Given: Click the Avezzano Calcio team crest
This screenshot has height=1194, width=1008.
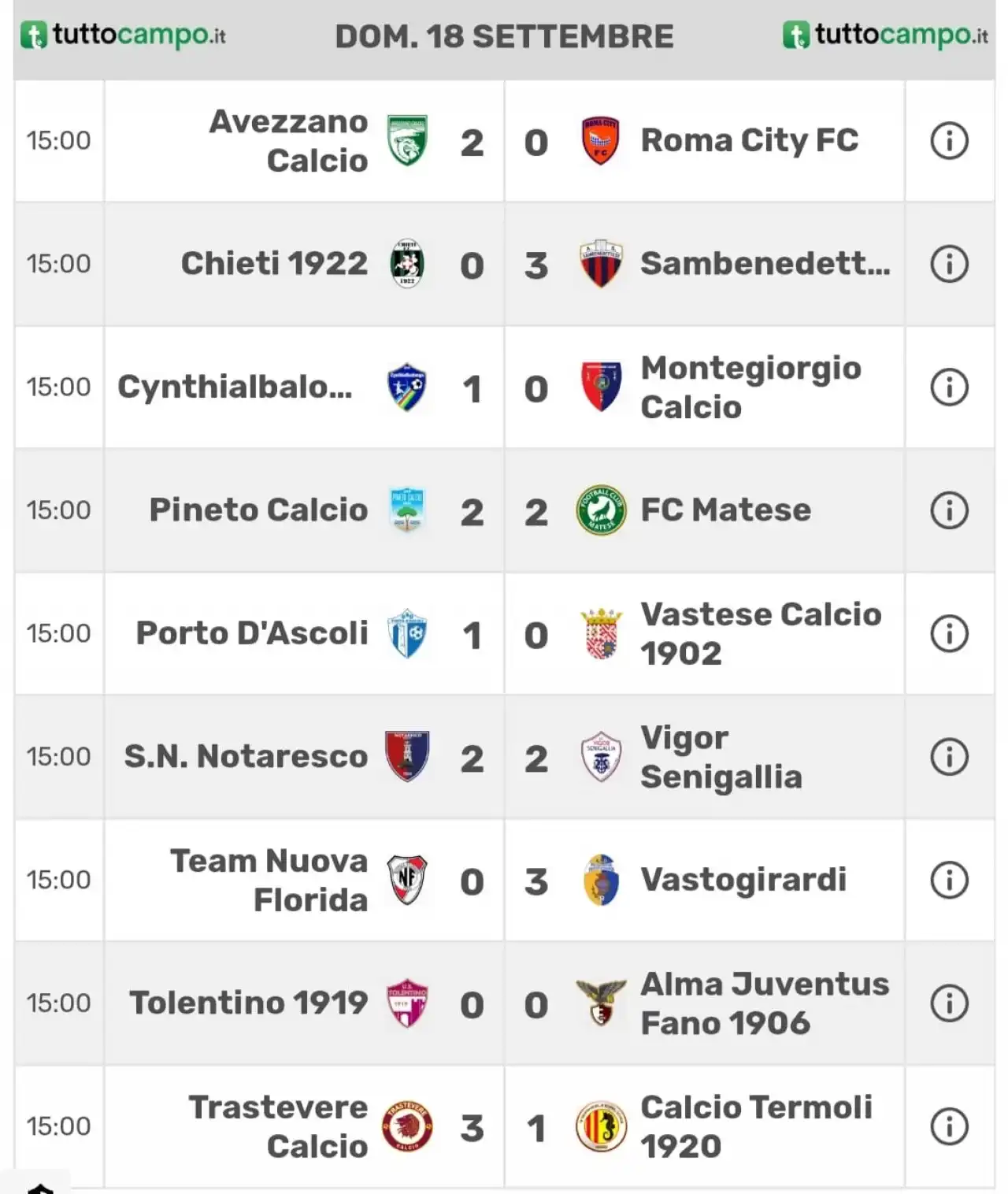Looking at the screenshot, I should [x=407, y=141].
